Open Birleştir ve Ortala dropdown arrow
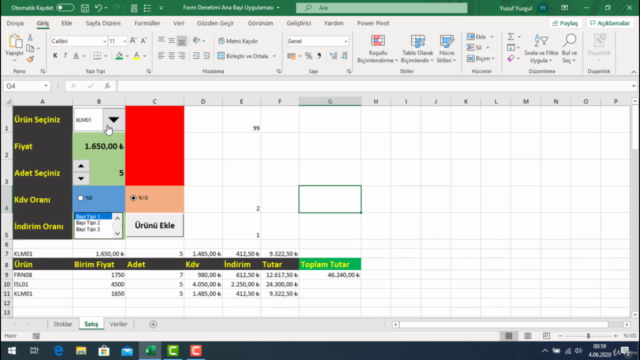 (274, 56)
